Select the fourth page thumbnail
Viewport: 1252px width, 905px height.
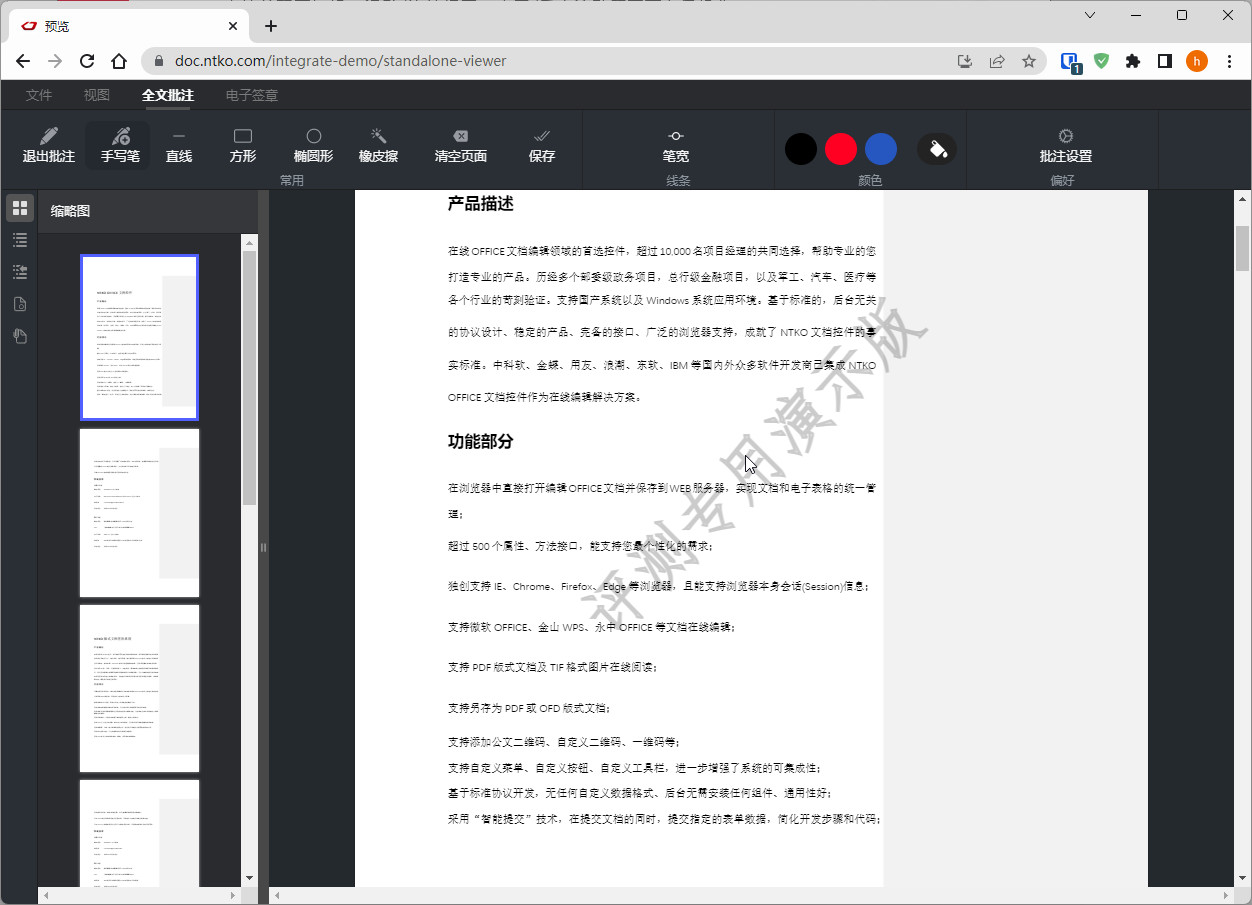[x=140, y=833]
